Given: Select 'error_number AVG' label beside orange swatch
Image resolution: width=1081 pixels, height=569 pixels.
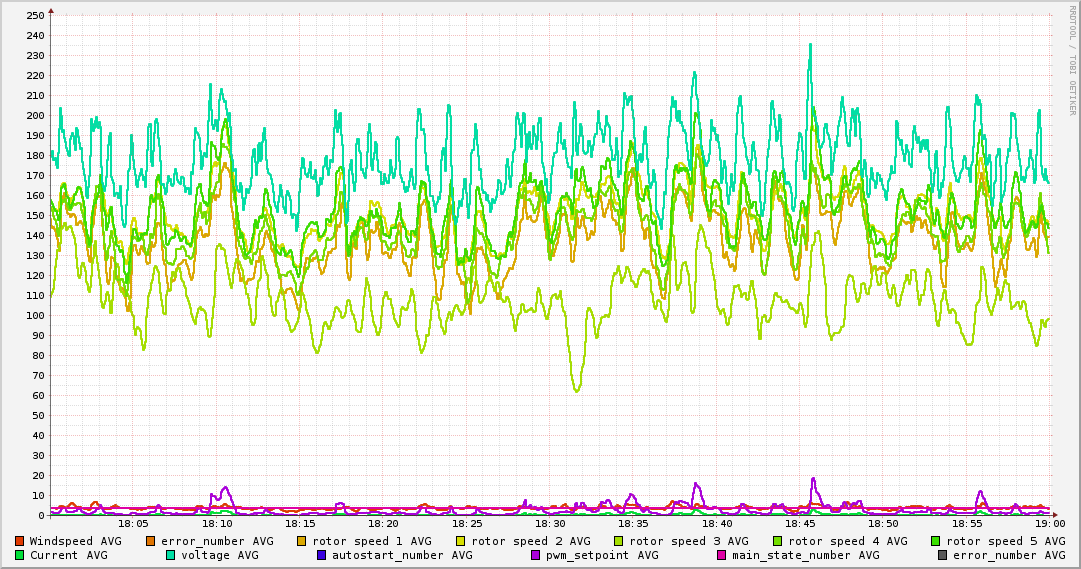Looking at the screenshot, I should pos(217,541).
